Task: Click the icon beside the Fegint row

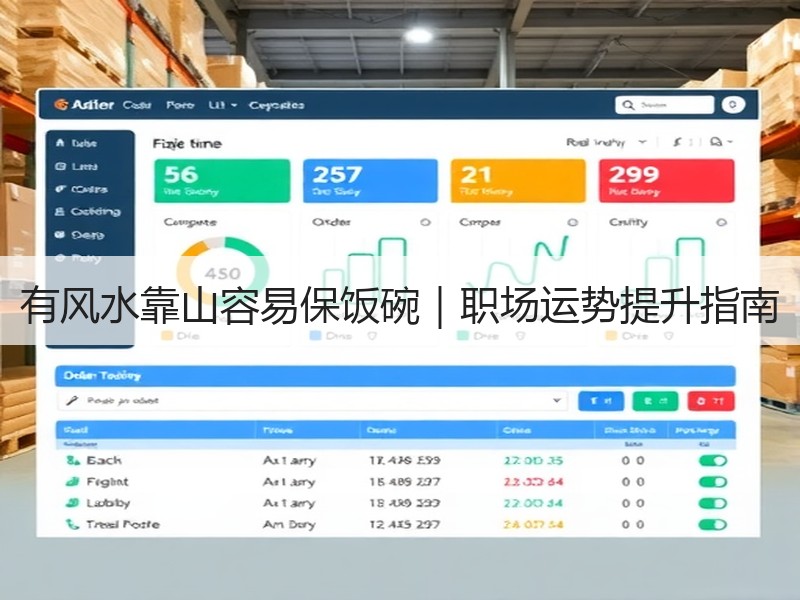Action: (73, 482)
